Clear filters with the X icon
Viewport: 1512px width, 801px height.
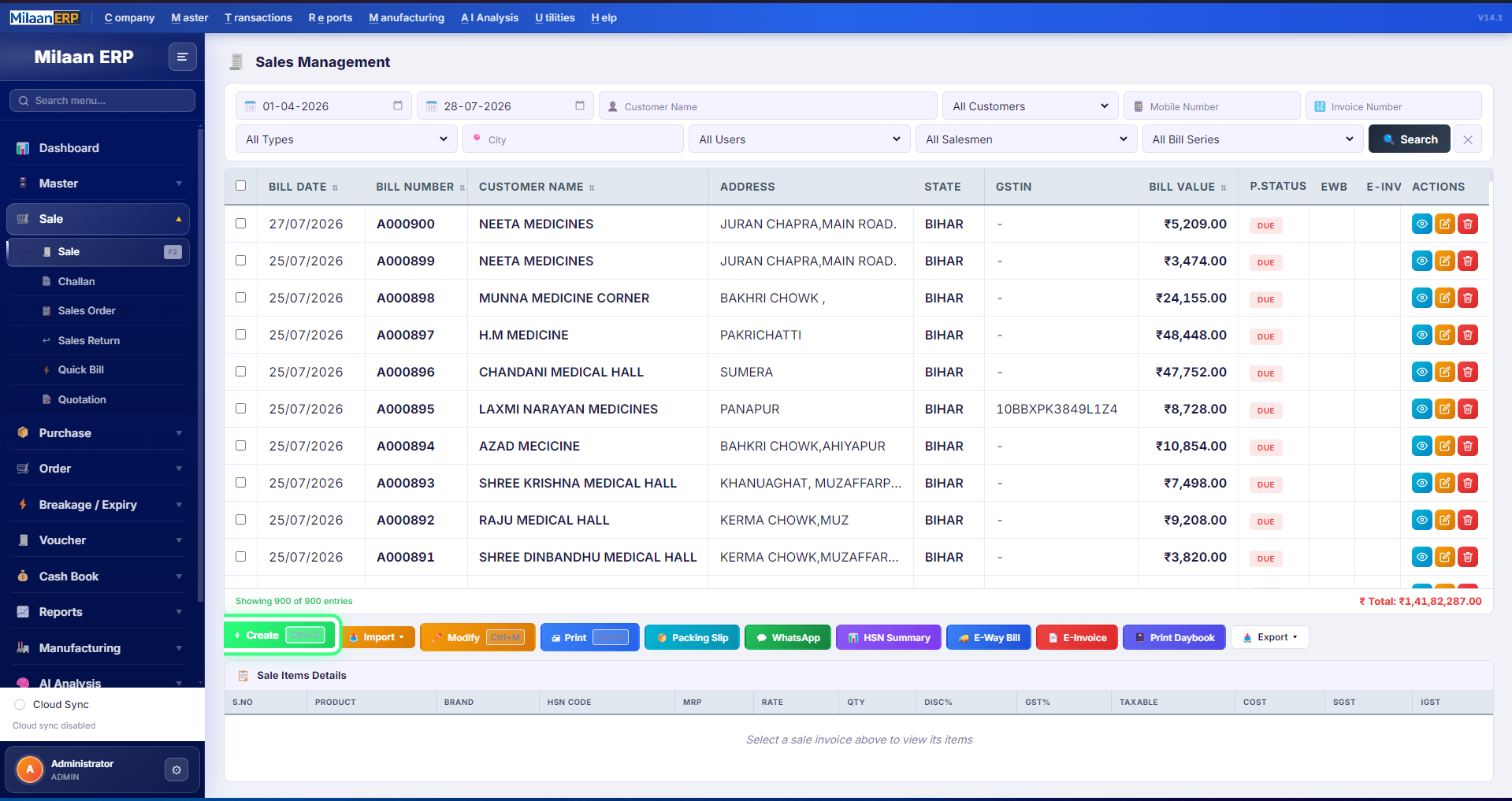(1468, 139)
